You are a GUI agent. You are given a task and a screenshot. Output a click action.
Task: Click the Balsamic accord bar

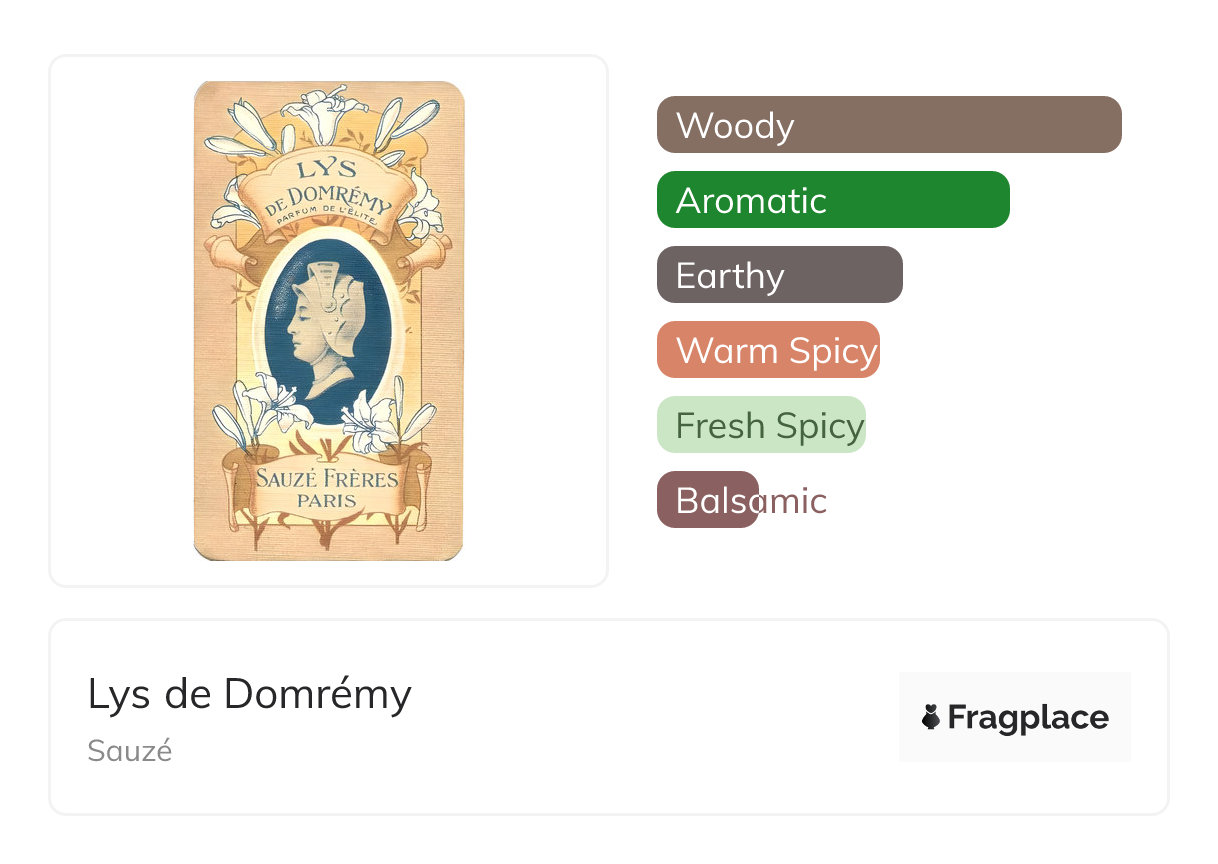[x=708, y=500]
